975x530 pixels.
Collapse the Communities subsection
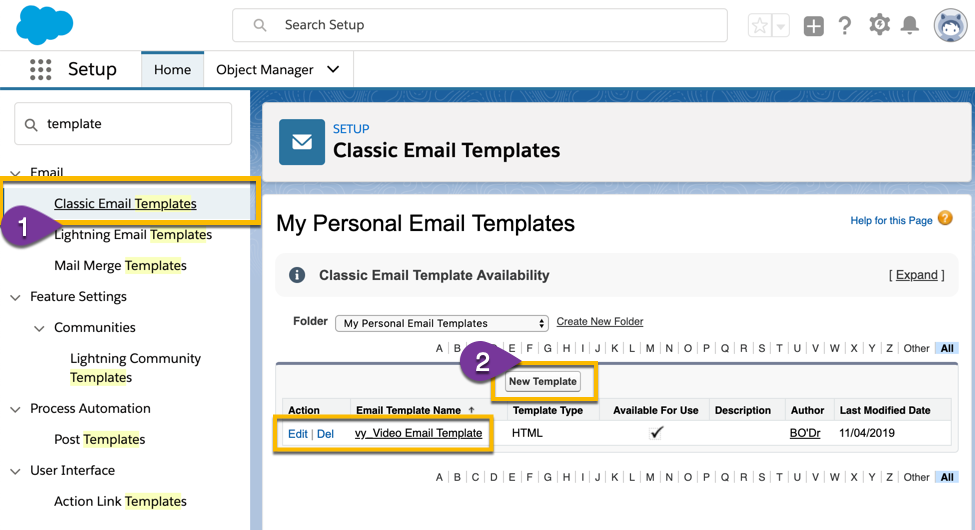tap(39, 328)
